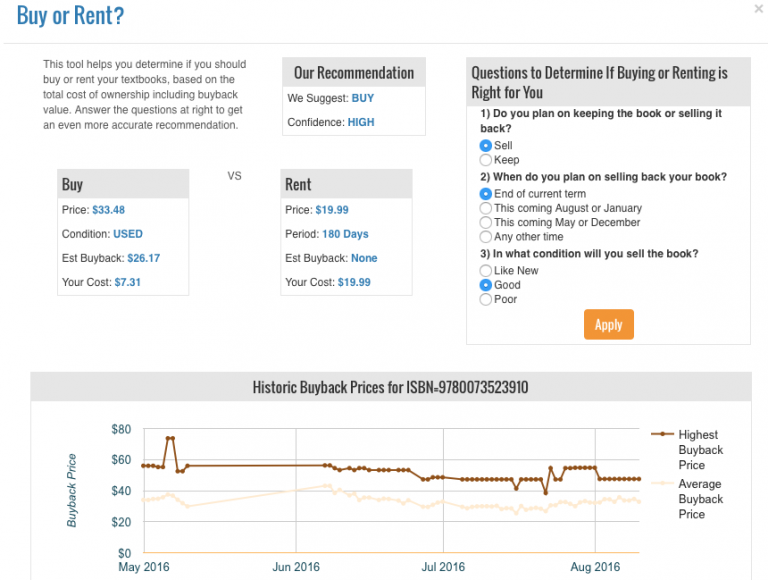Image resolution: width=768 pixels, height=580 pixels.
Task: Select Good book condition
Action: [x=486, y=285]
